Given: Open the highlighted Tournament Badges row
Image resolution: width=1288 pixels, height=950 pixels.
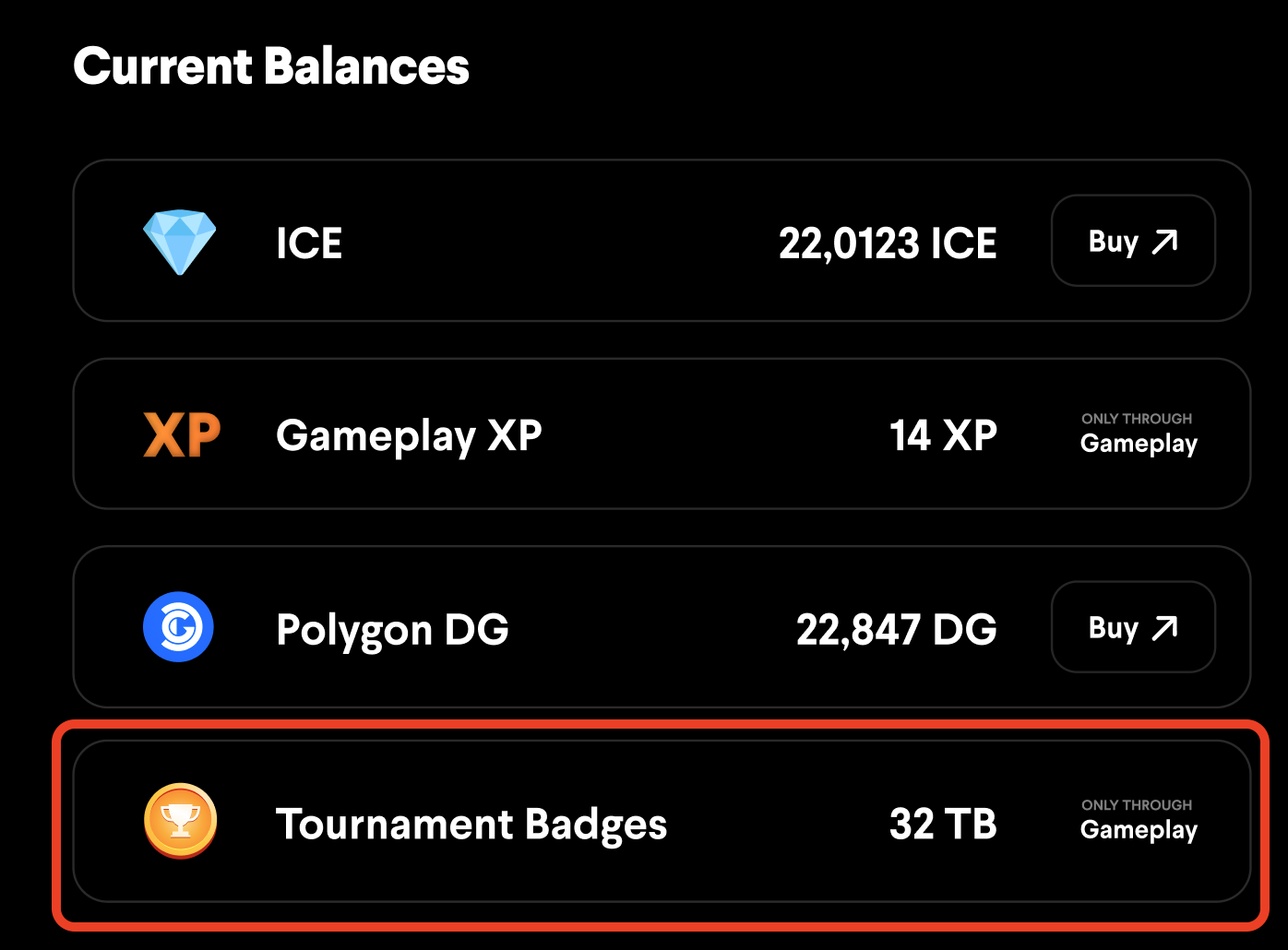Looking at the screenshot, I should pos(662,821).
